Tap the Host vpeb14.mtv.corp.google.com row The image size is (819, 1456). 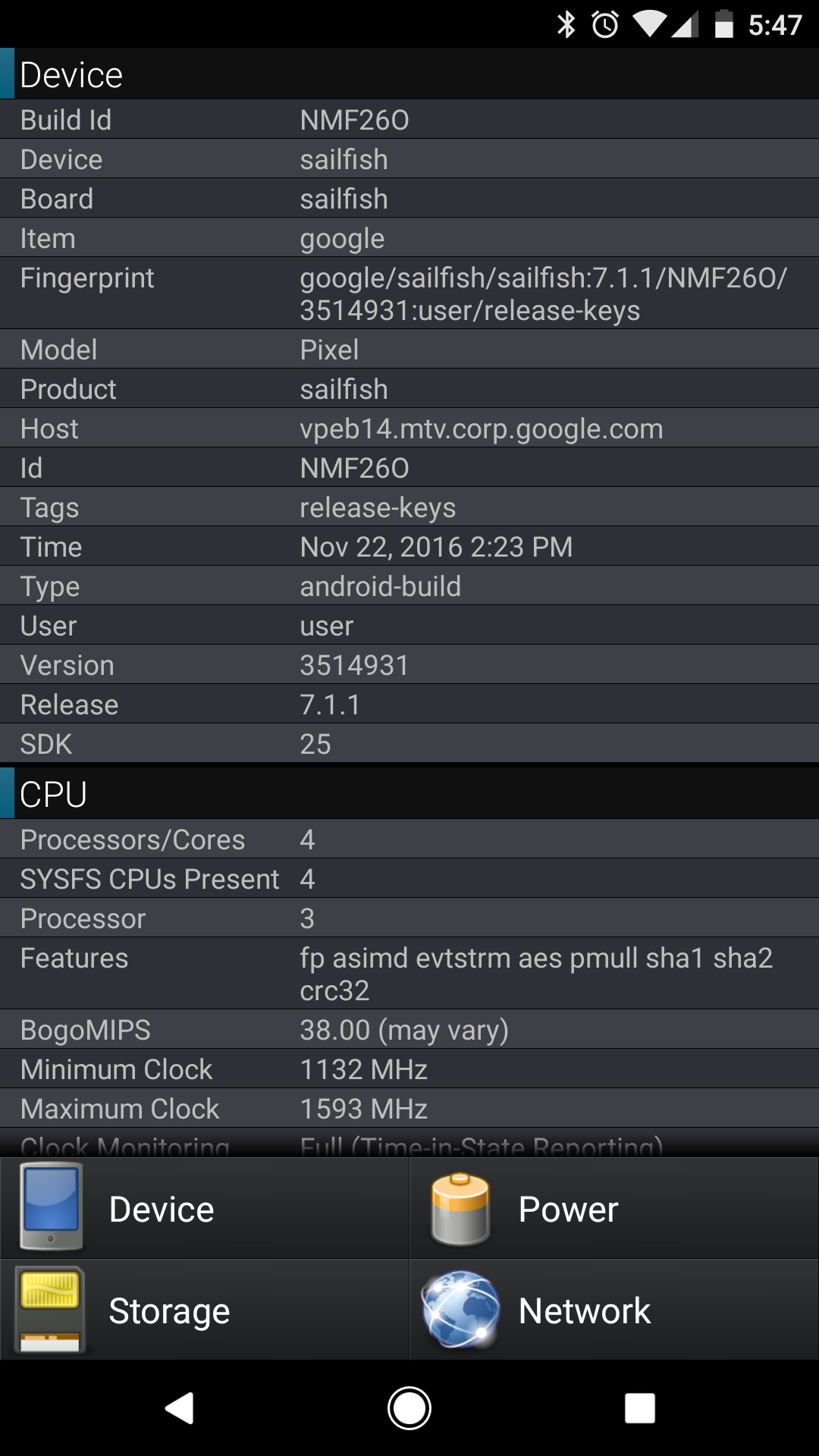coord(409,428)
